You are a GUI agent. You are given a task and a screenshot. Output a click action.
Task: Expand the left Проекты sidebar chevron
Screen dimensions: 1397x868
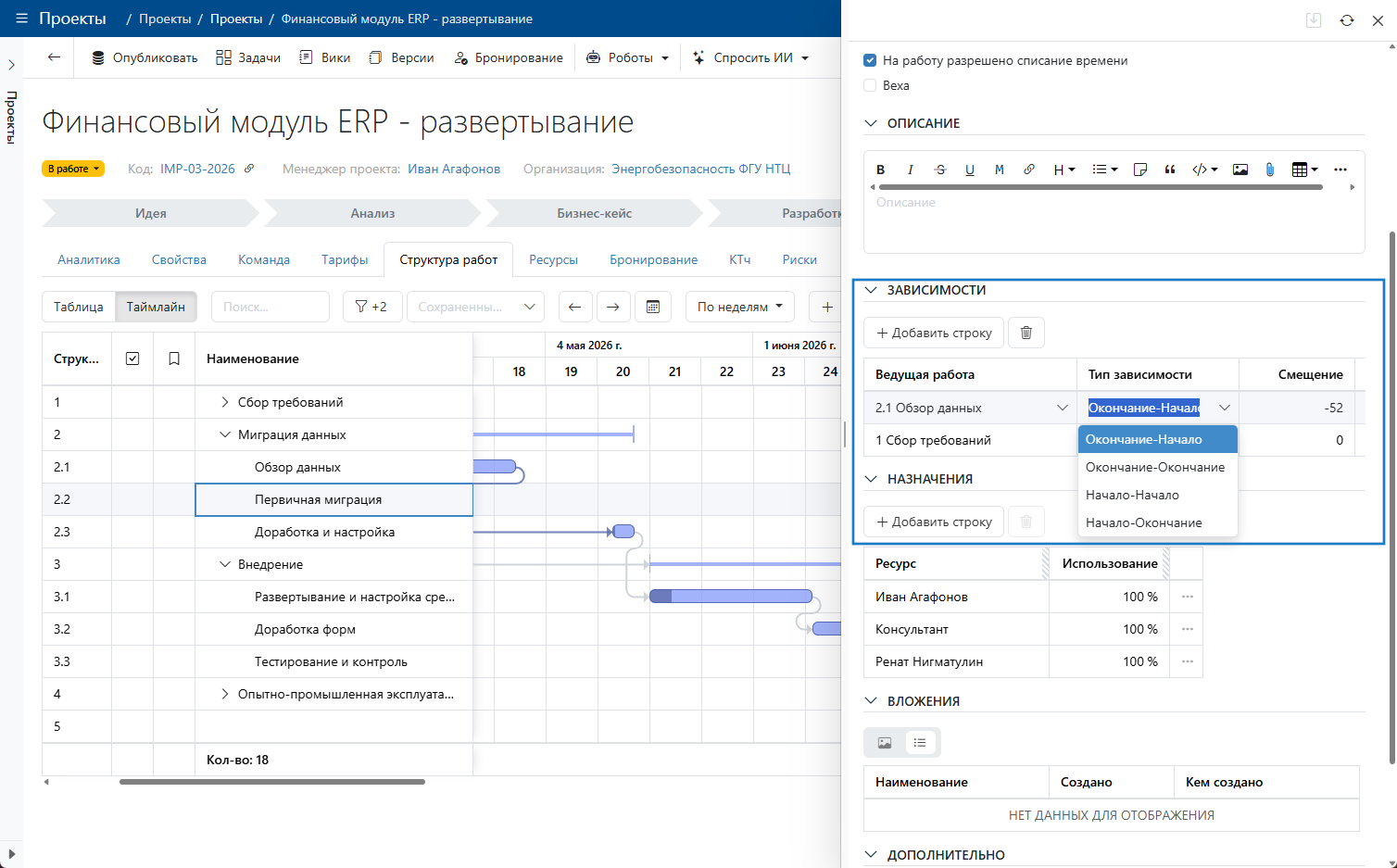[11, 65]
